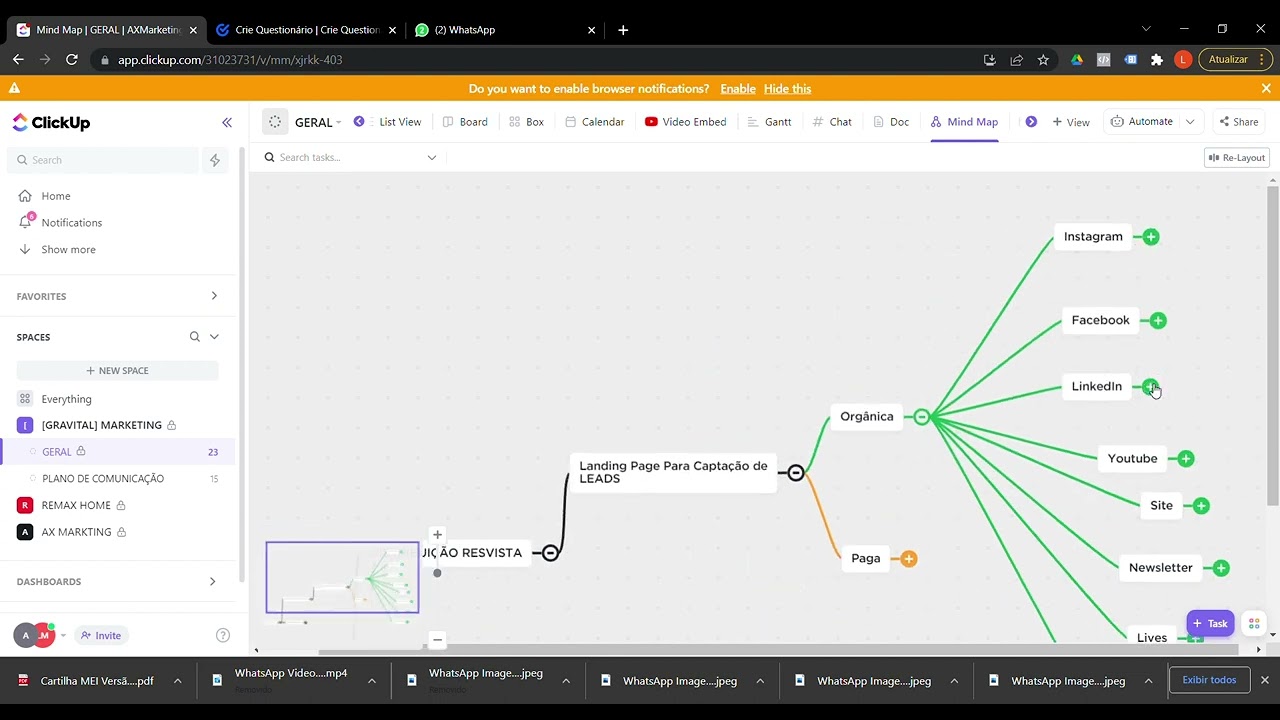
Task: Click the Invite button
Action: [x=101, y=636]
